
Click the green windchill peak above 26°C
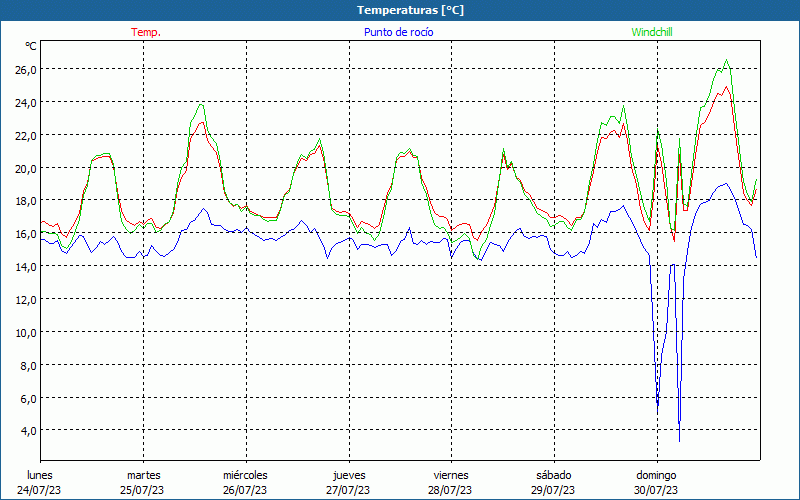pyautogui.click(x=727, y=60)
